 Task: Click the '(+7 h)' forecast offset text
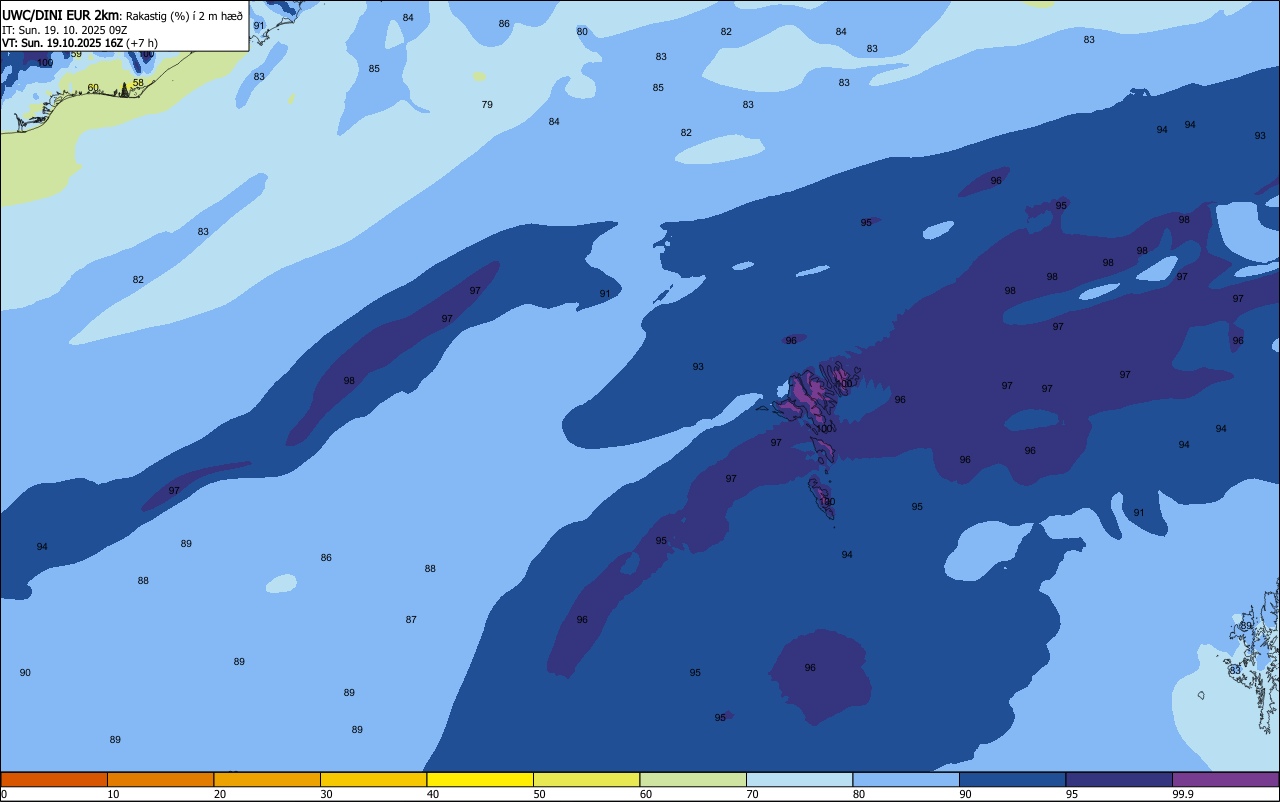[142, 42]
